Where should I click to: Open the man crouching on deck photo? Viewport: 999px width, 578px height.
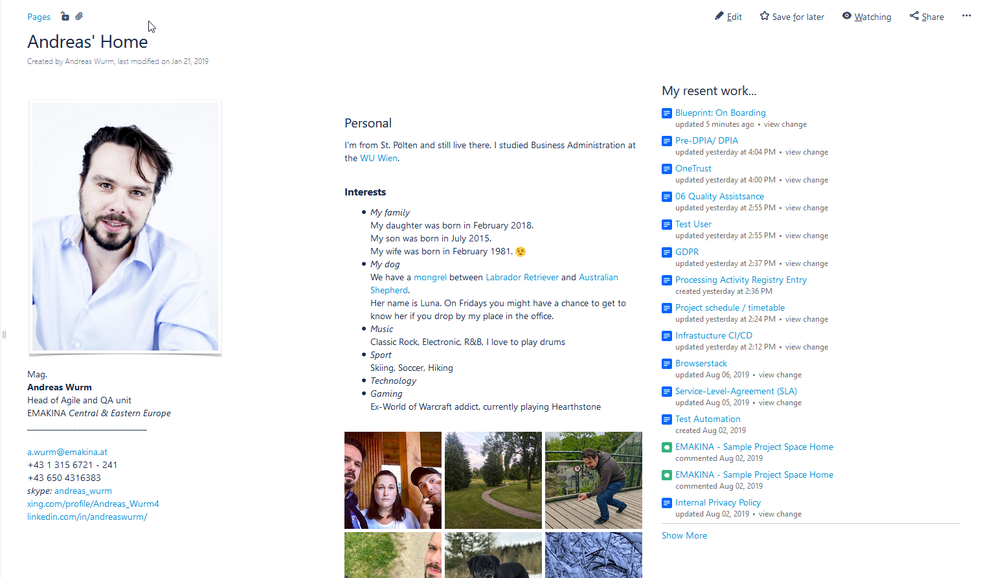[x=593, y=480]
